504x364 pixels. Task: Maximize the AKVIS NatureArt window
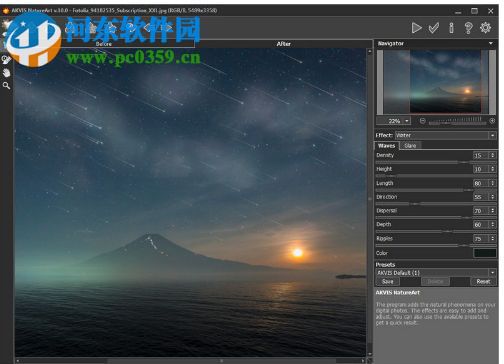point(474,11)
